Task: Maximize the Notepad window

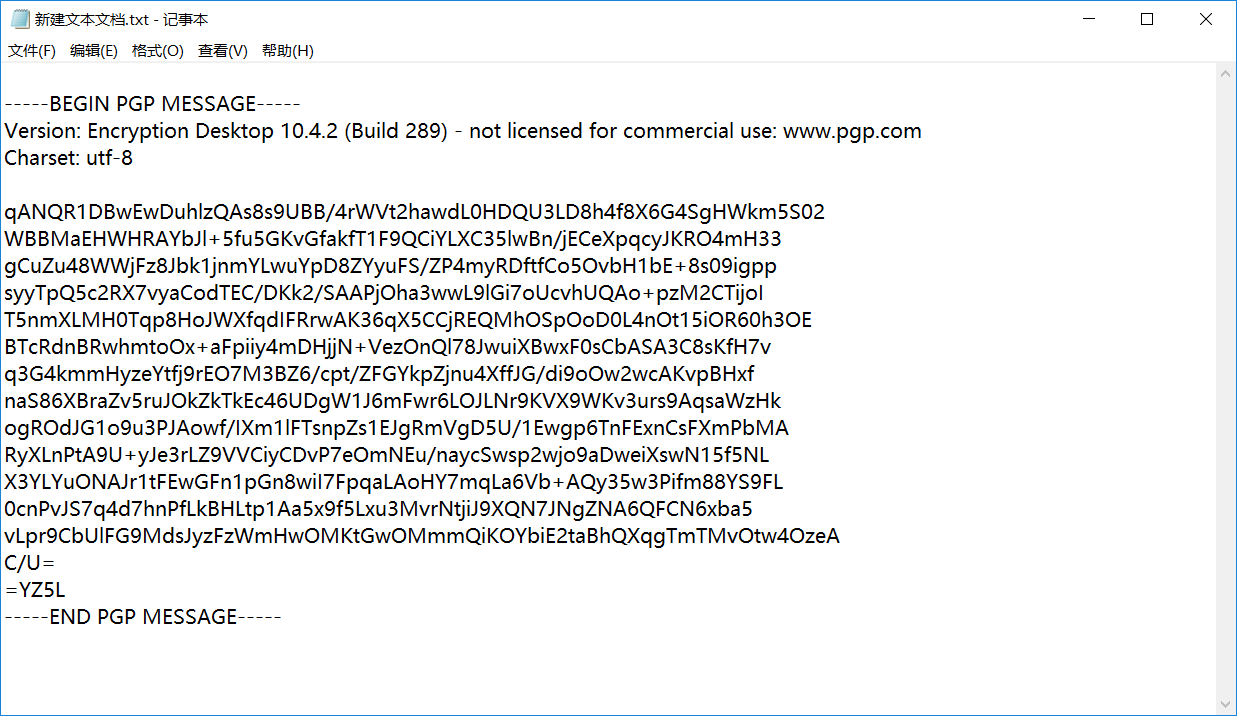Action: pos(1146,18)
